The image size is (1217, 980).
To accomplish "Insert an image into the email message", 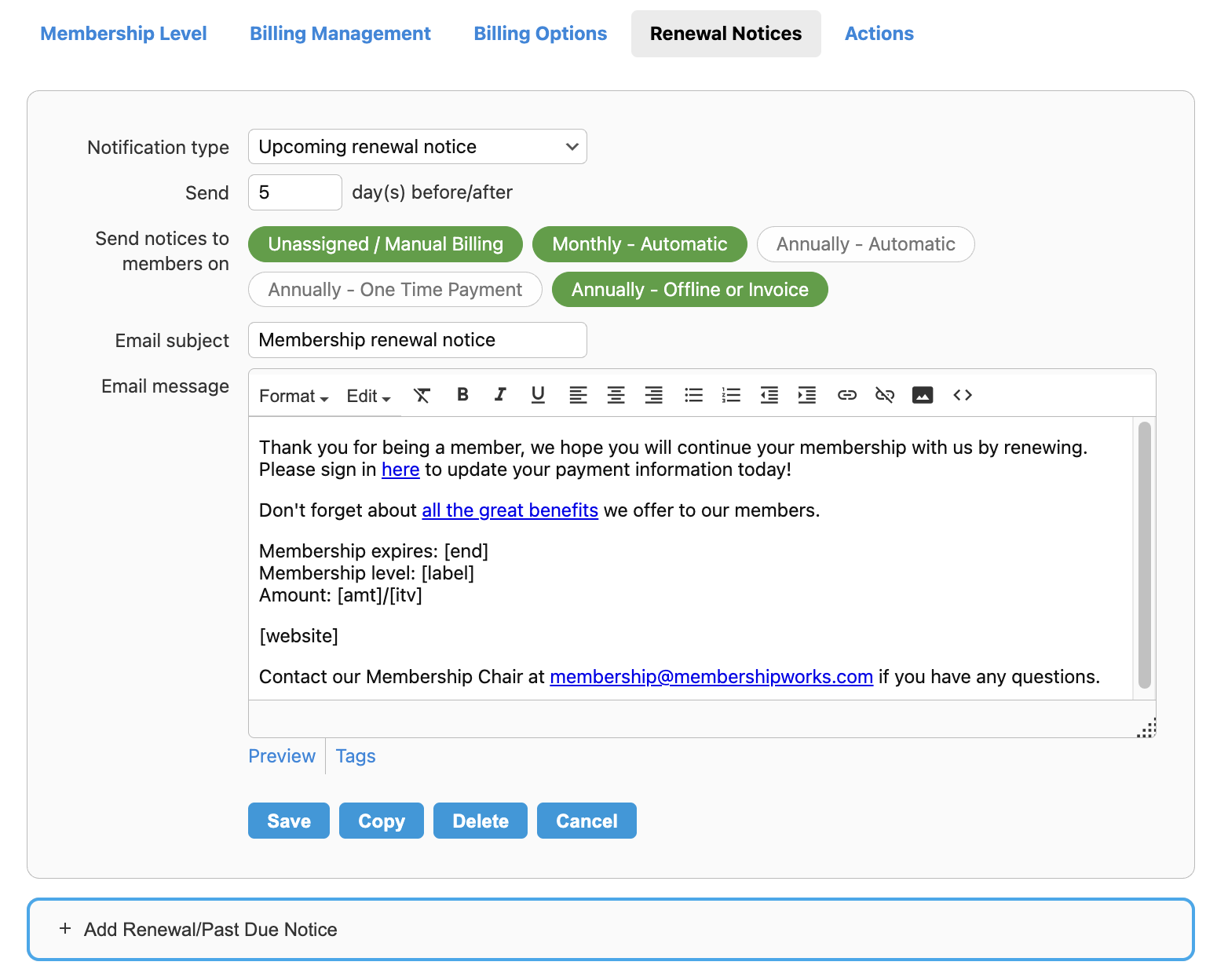I will point(923,395).
